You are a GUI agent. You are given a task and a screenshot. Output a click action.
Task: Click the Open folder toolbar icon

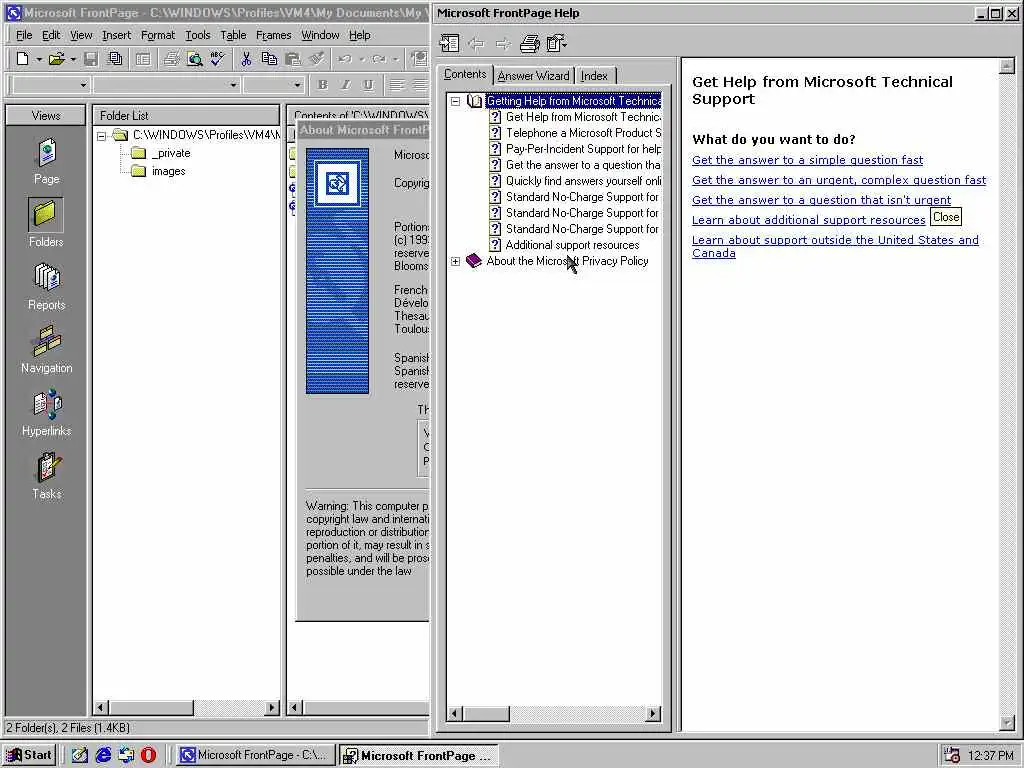pos(57,59)
